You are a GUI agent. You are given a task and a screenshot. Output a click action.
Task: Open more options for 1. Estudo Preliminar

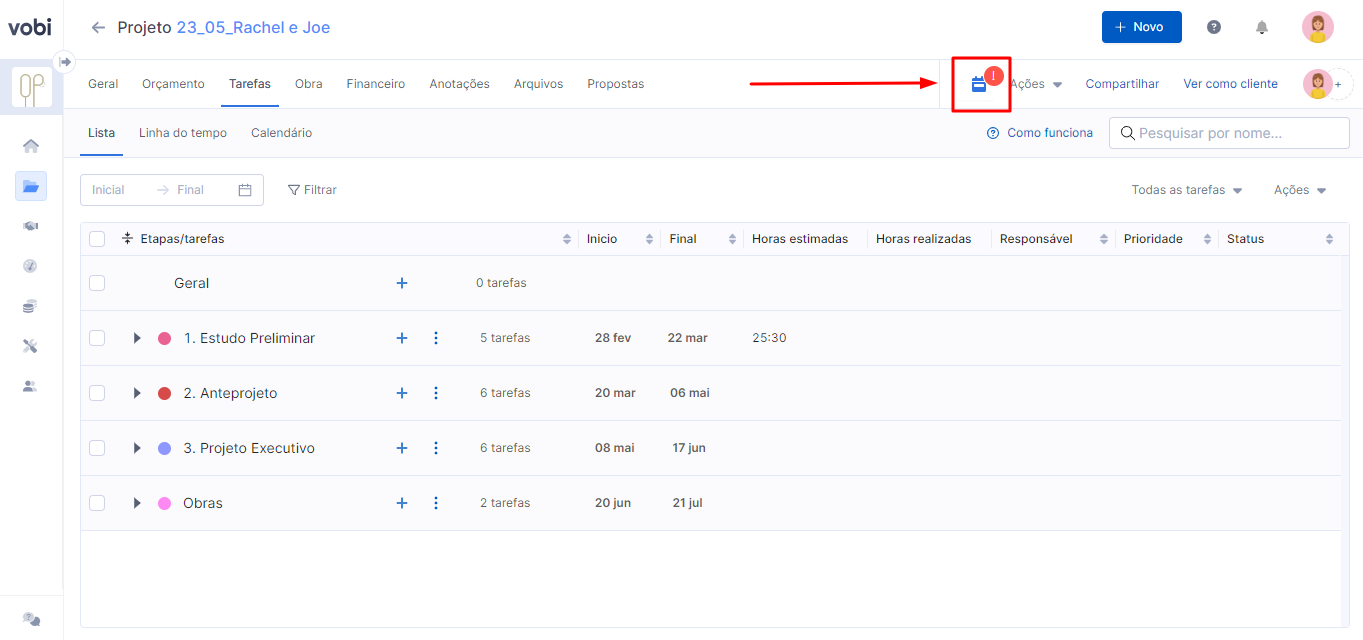pos(436,338)
